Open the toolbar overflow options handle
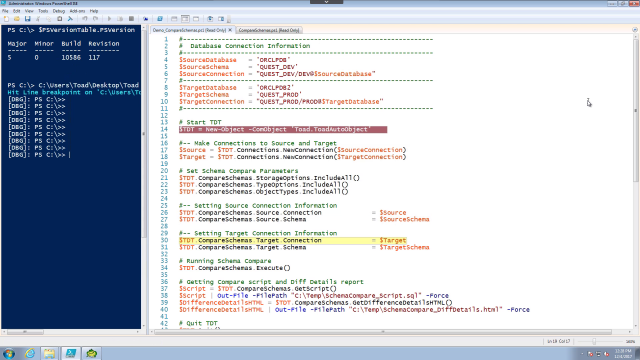 (x=229, y=19)
